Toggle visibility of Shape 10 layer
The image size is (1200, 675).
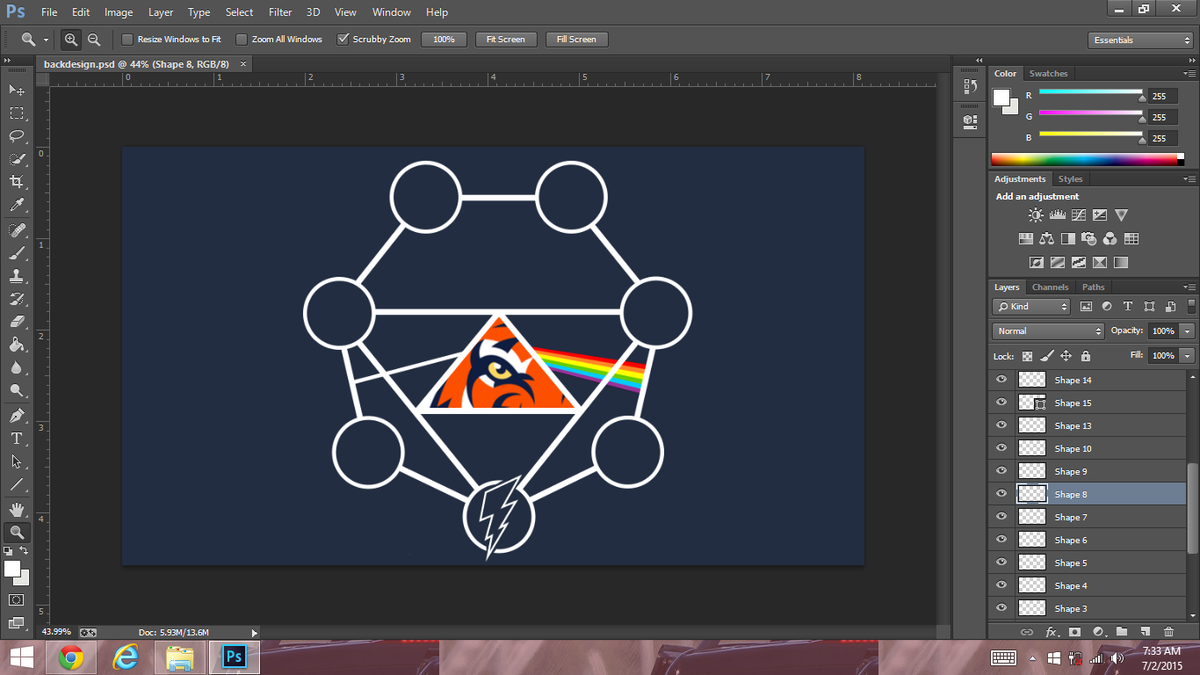[x=1001, y=448]
